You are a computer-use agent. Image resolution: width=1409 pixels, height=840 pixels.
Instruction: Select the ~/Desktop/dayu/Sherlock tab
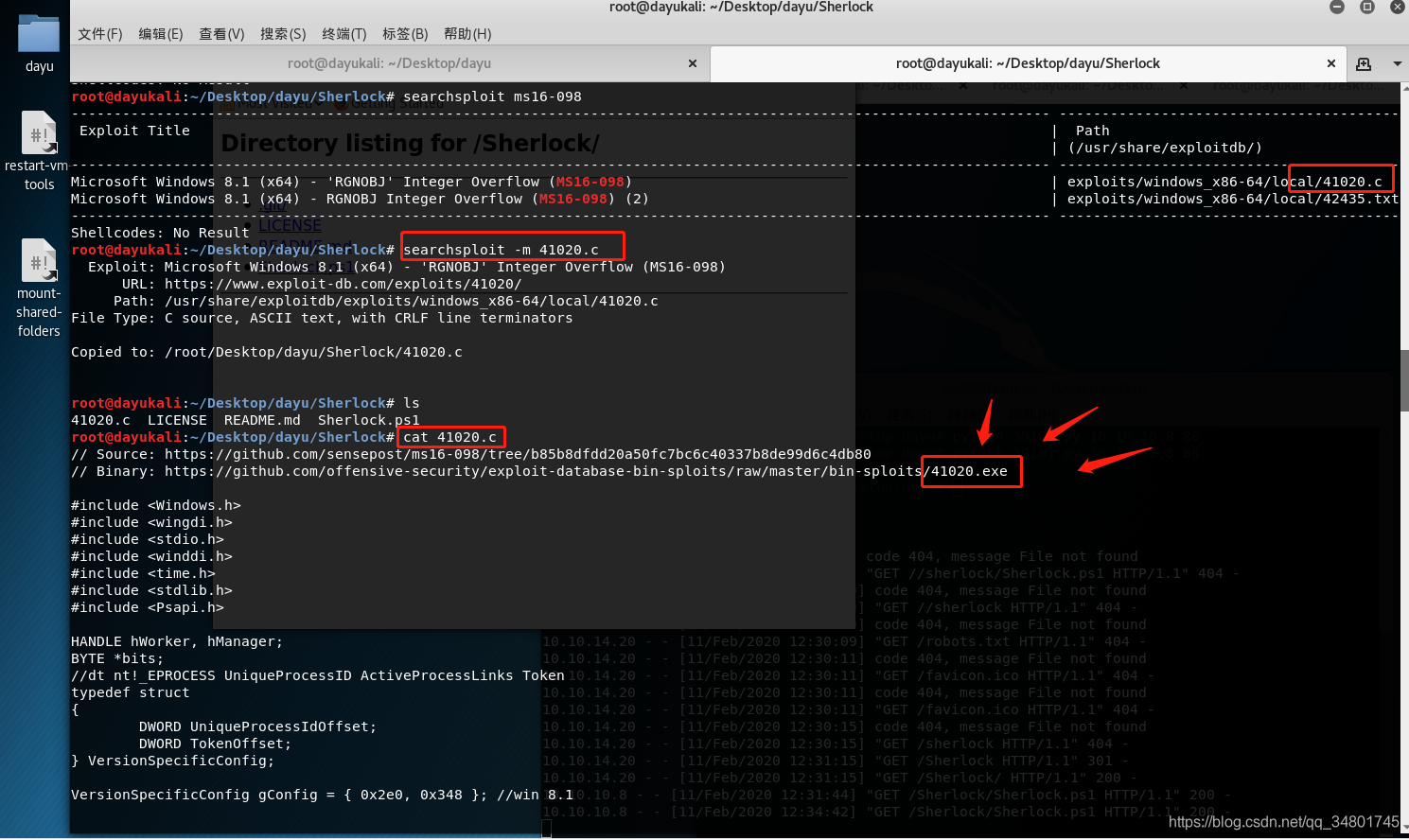coord(1028,63)
